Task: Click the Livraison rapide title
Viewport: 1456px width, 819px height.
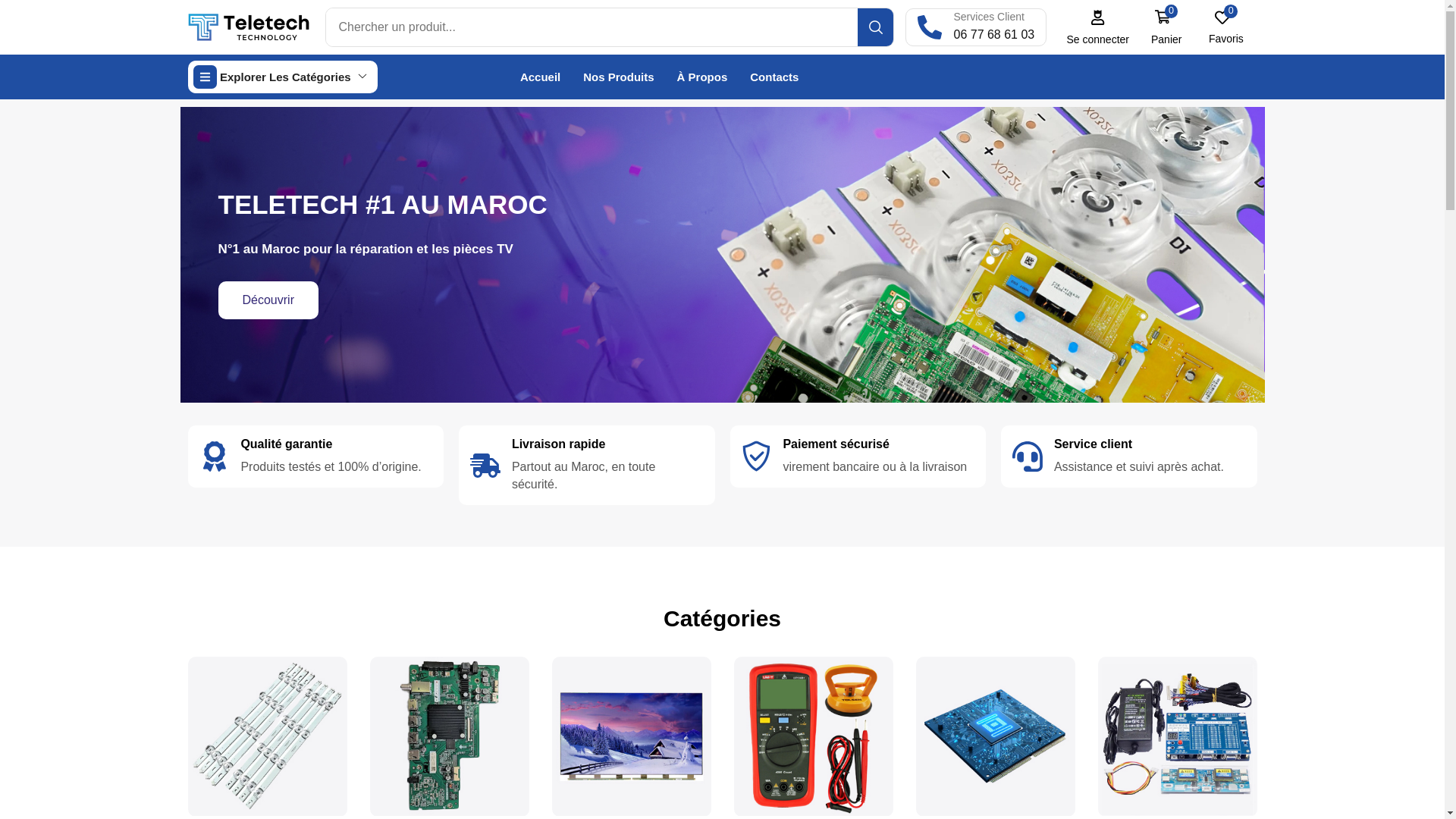Action: [558, 444]
